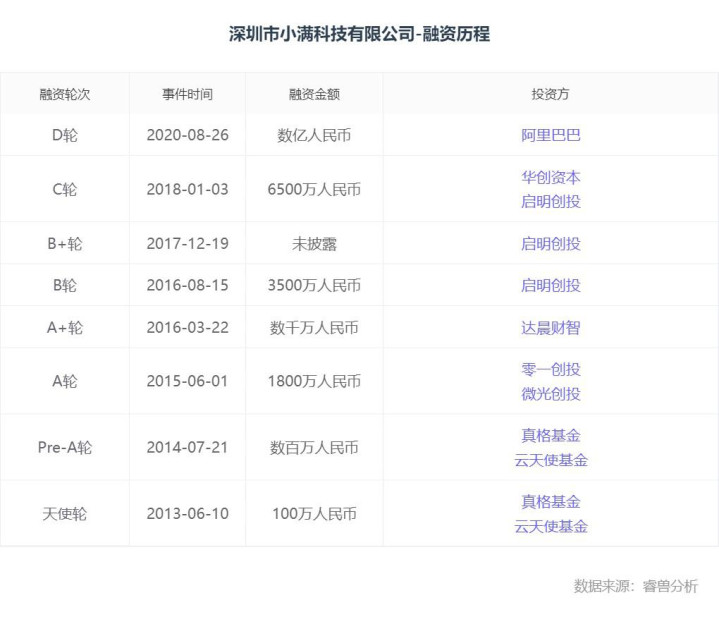Click the date 2015-06-01

pyautogui.click(x=187, y=381)
